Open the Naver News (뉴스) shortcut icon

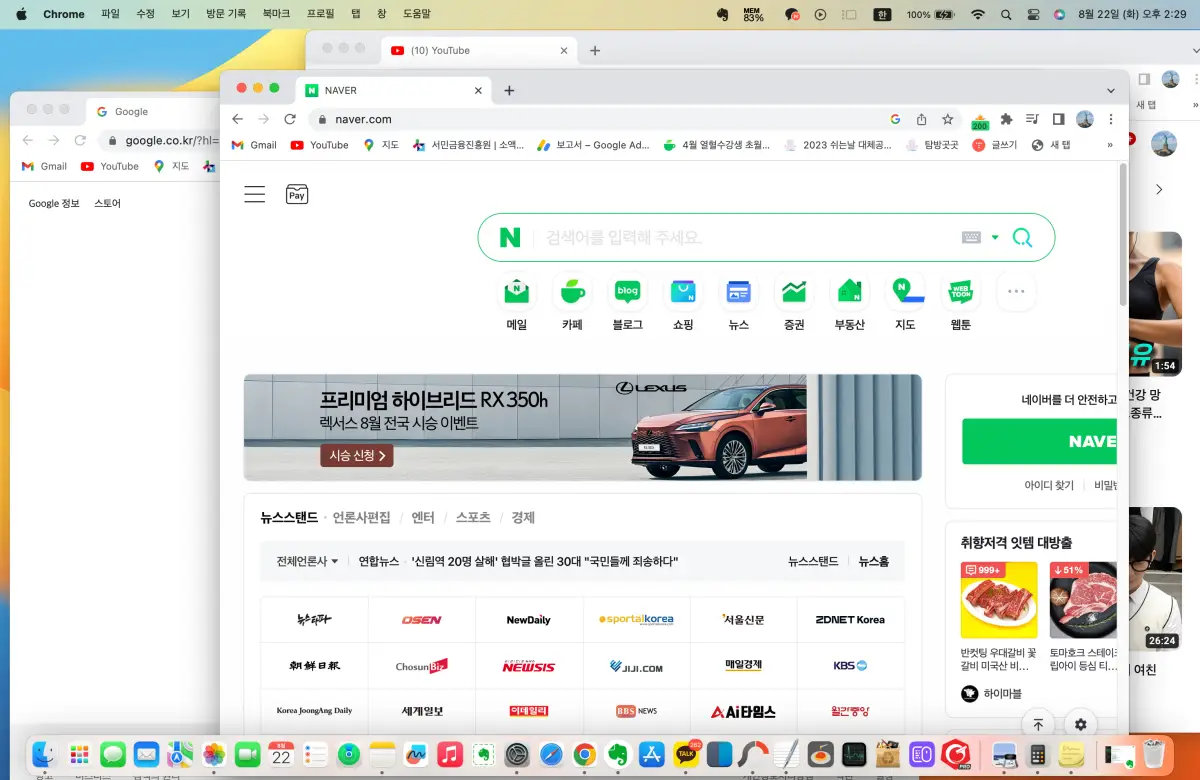click(739, 292)
